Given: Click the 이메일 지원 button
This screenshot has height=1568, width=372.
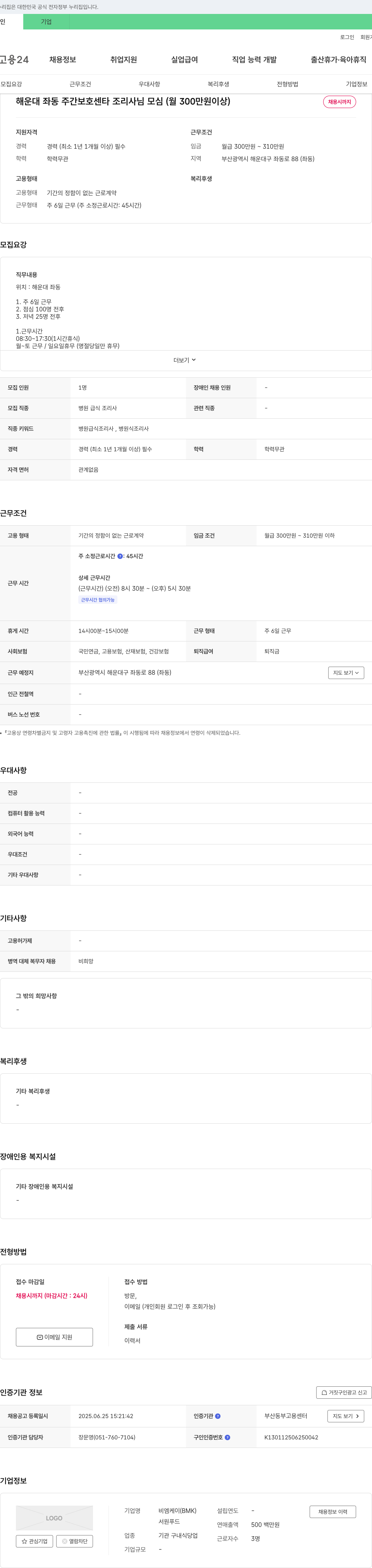Looking at the screenshot, I should [x=54, y=1337].
